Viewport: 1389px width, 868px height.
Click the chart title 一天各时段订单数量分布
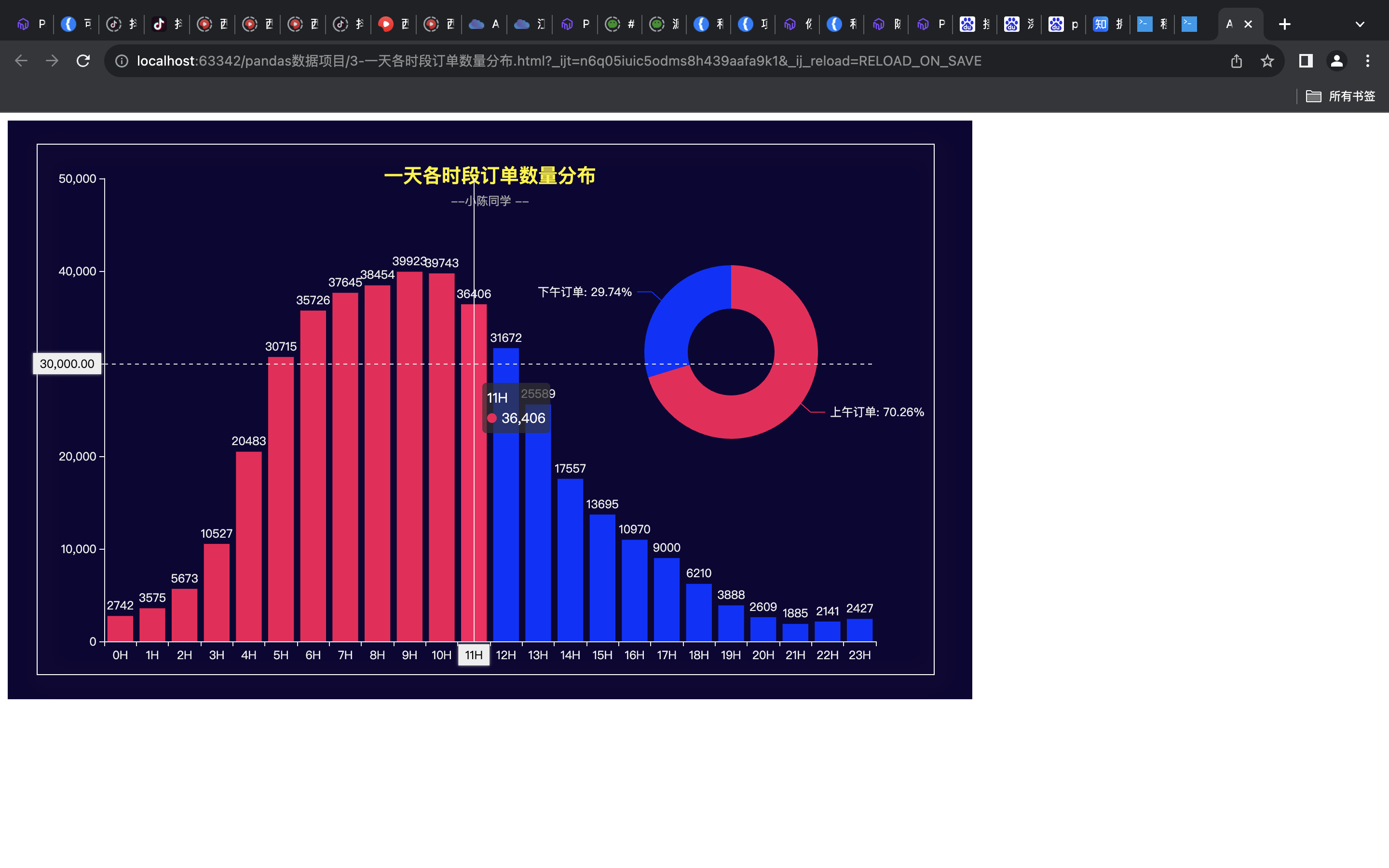[490, 175]
